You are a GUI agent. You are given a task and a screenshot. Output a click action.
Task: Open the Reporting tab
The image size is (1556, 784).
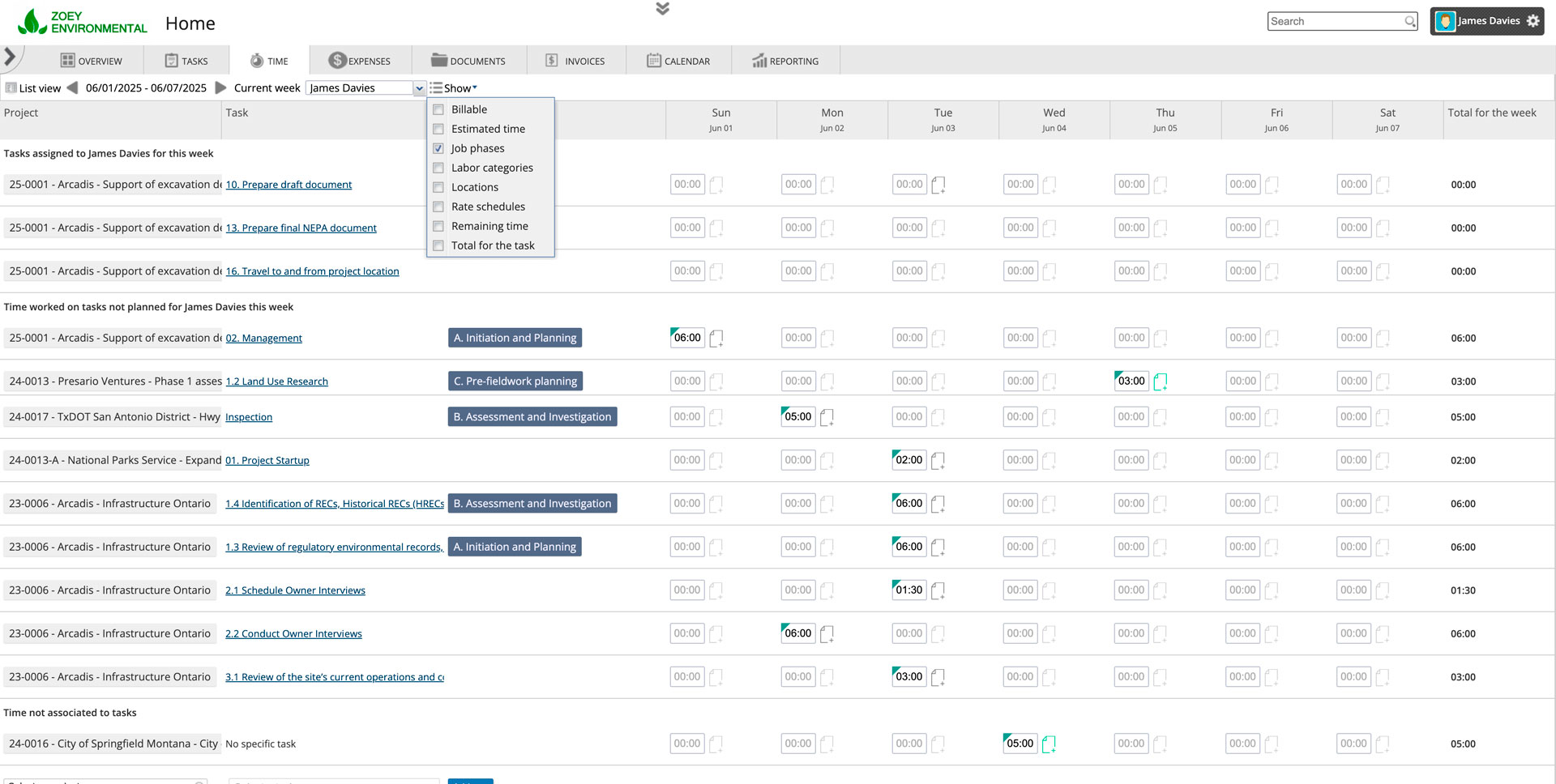click(784, 61)
